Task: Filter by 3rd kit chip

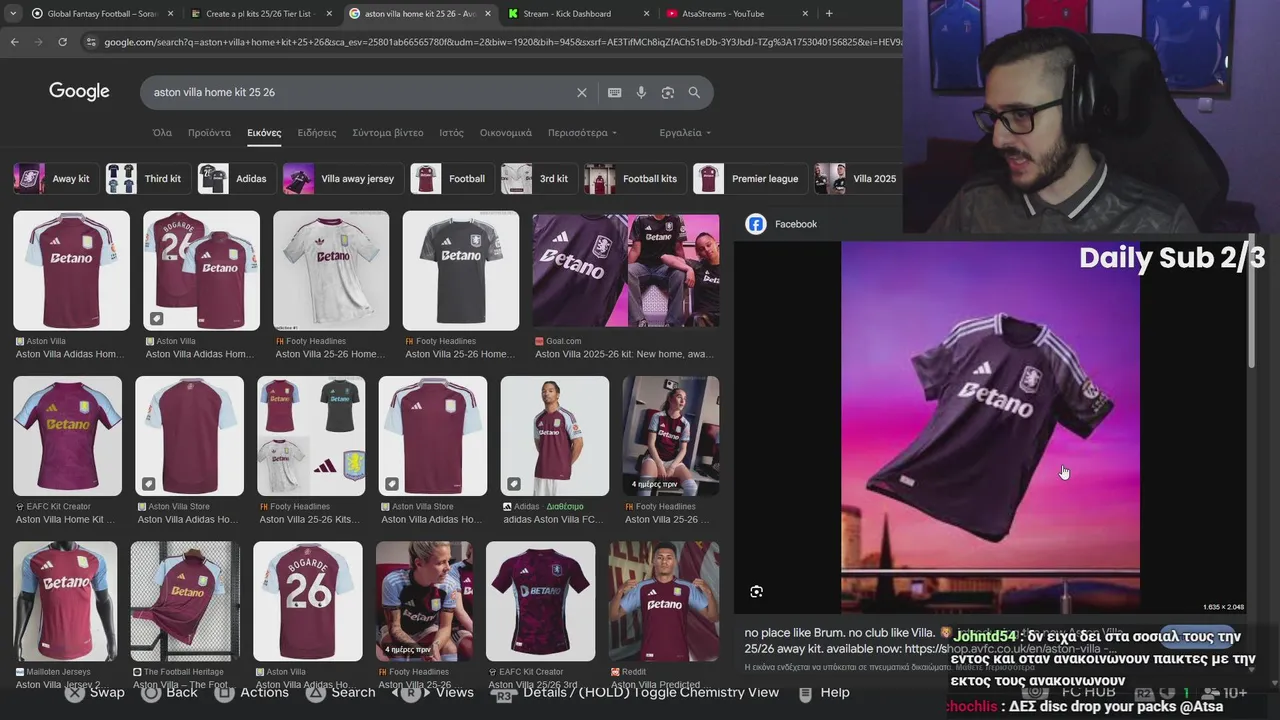Action: [x=538, y=179]
